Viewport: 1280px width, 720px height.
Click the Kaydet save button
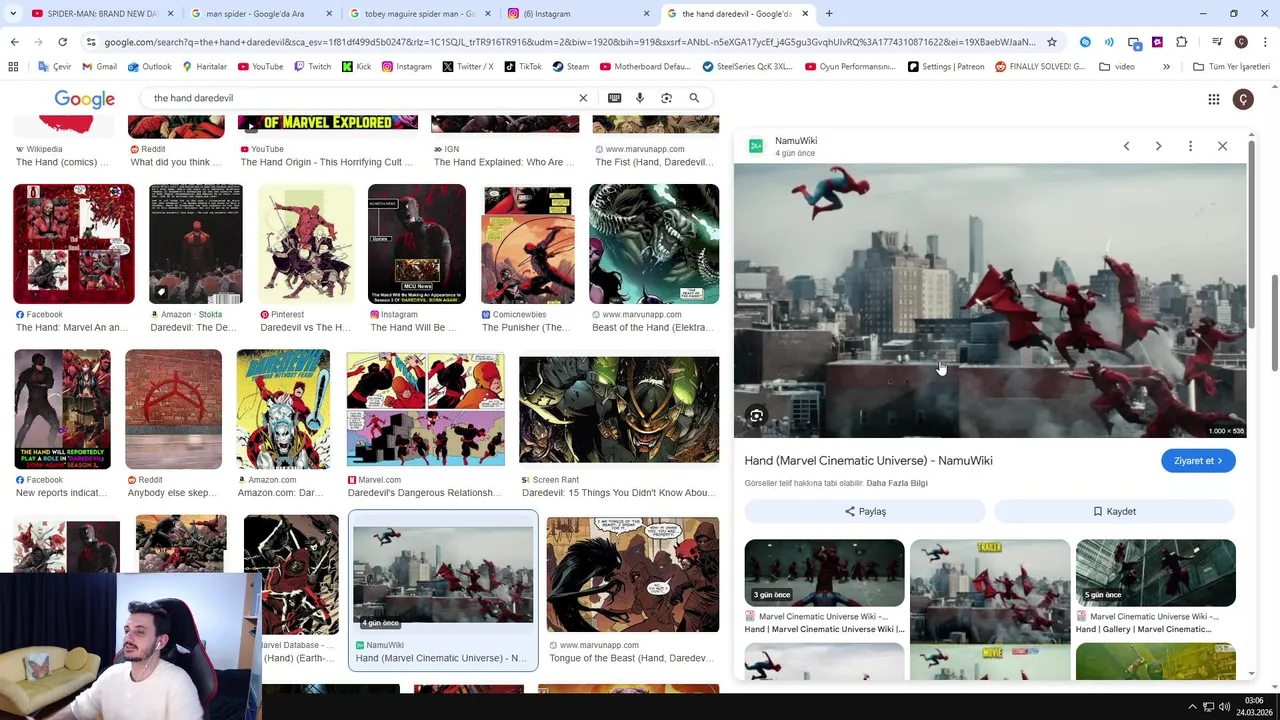[1114, 511]
